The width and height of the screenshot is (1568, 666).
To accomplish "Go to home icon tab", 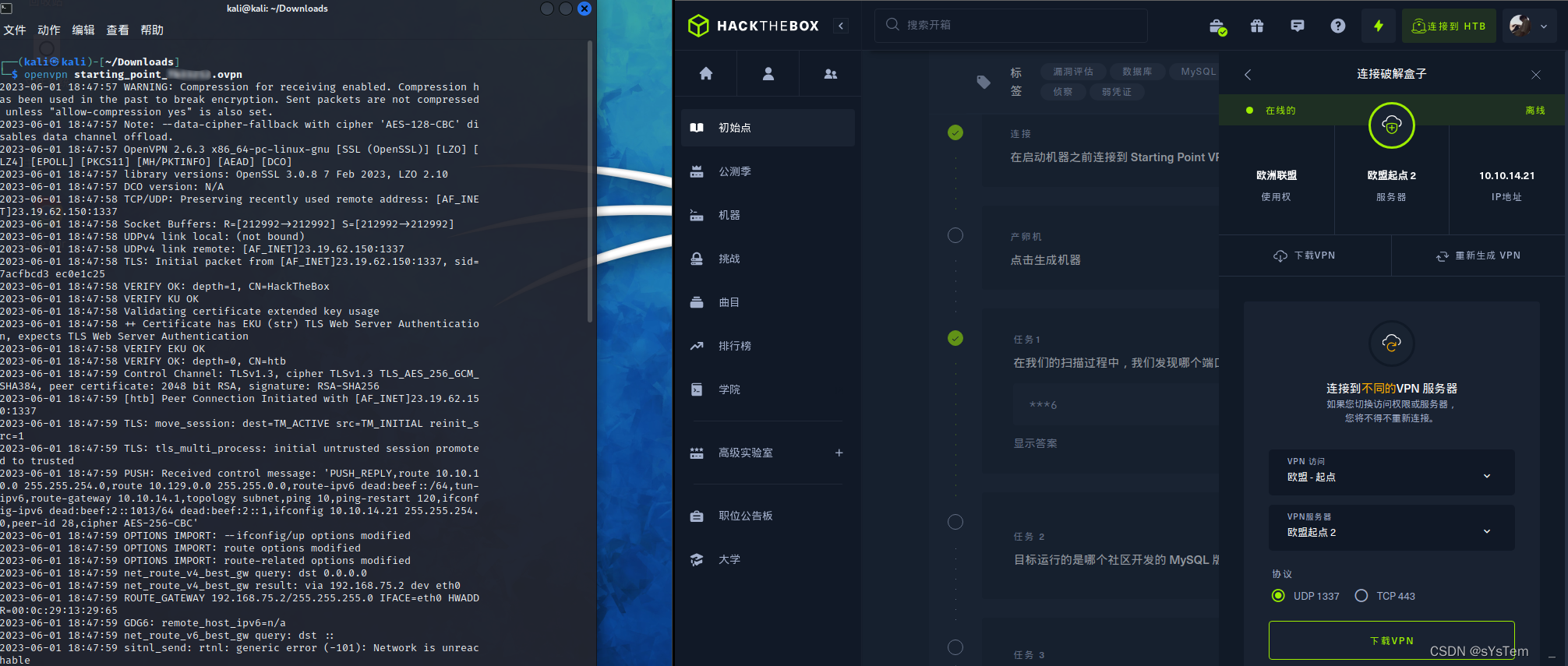I will [x=706, y=73].
